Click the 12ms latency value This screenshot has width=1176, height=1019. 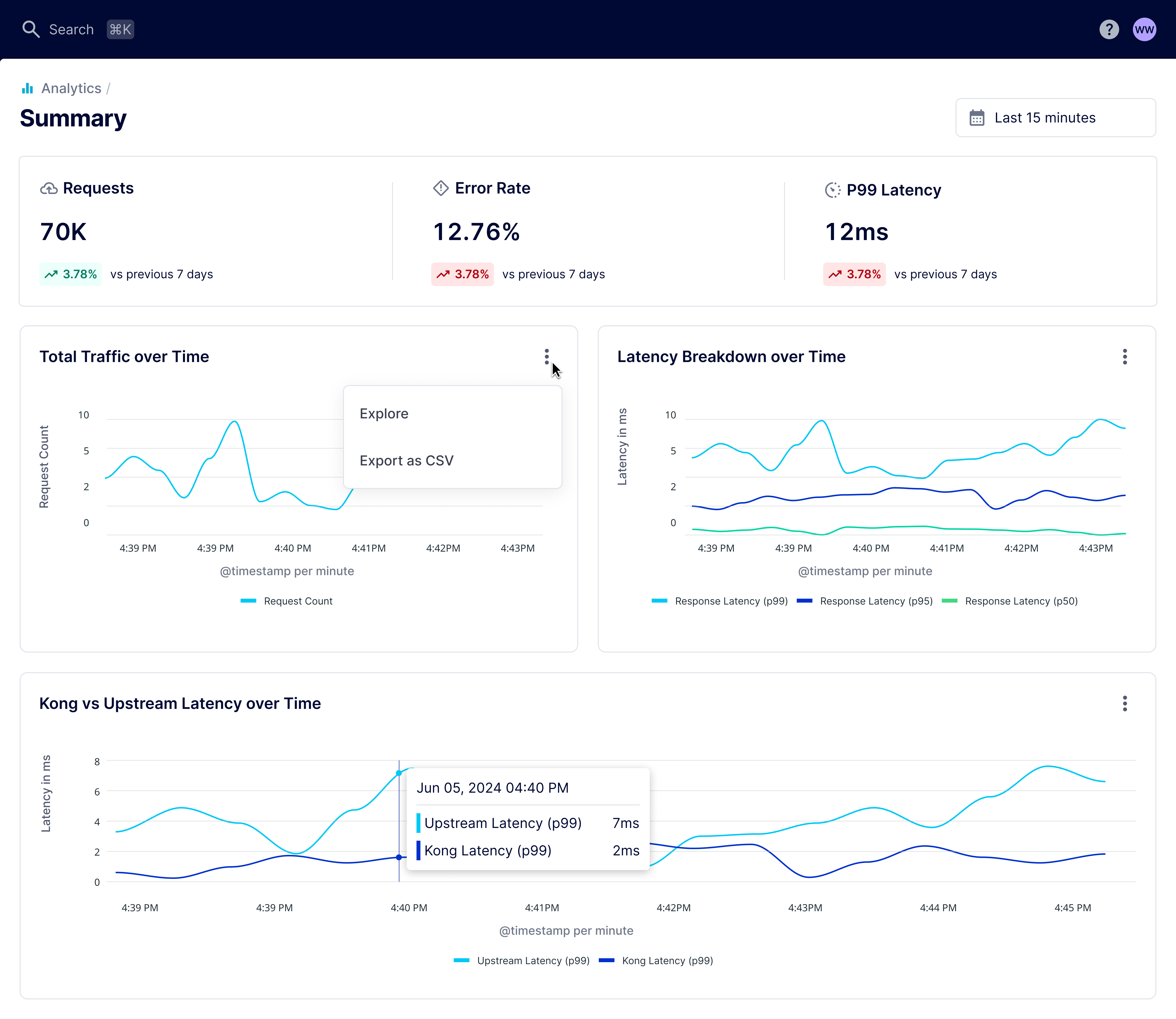click(857, 232)
